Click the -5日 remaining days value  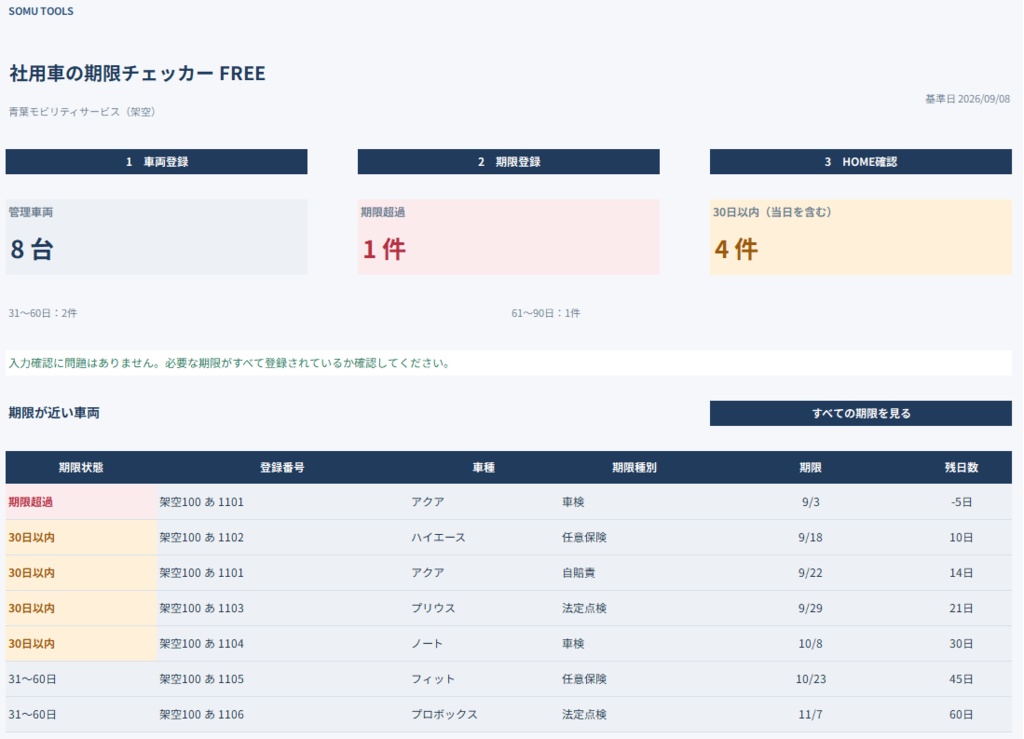click(x=961, y=502)
